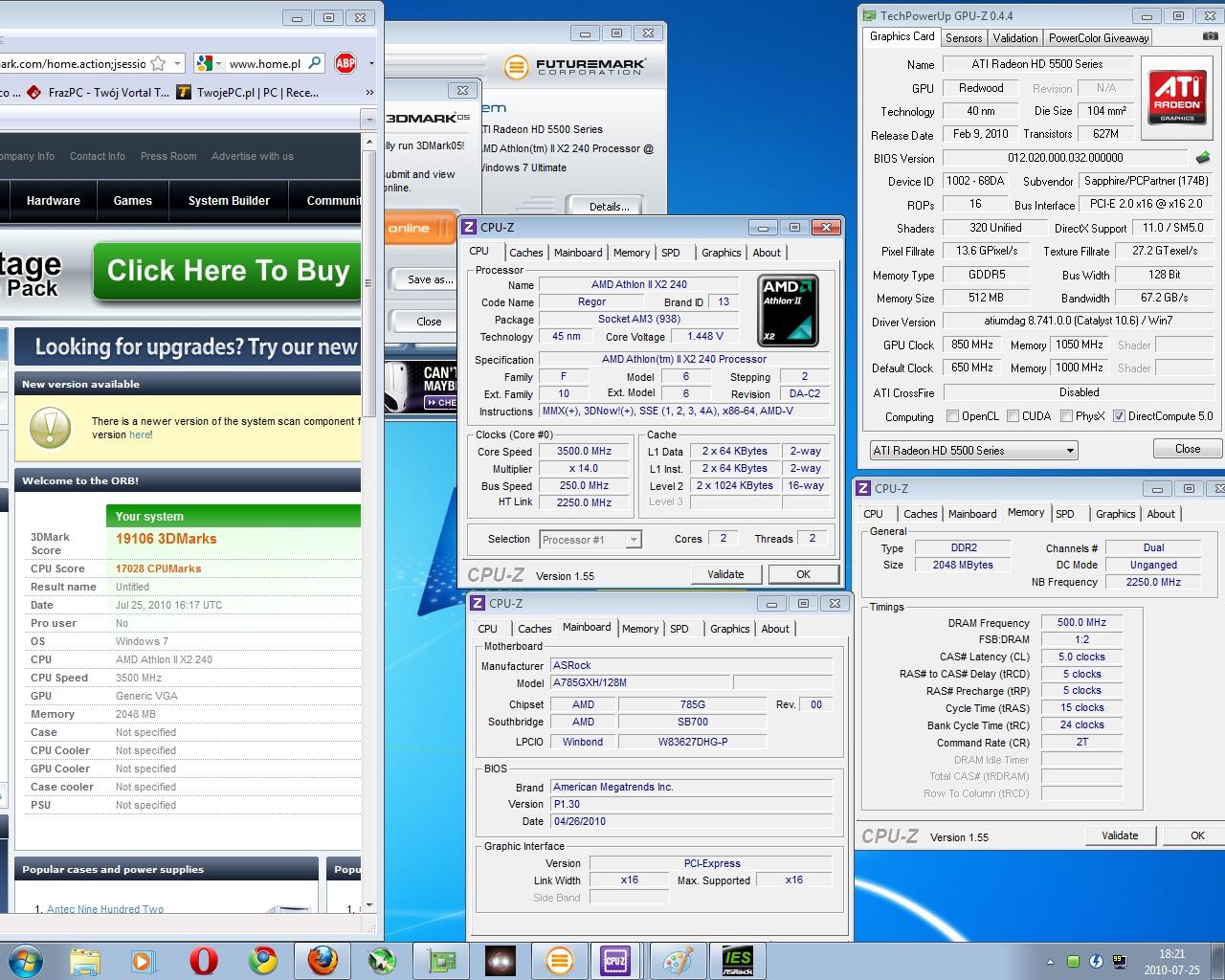Click the Click Here To Buy button

pos(228,271)
